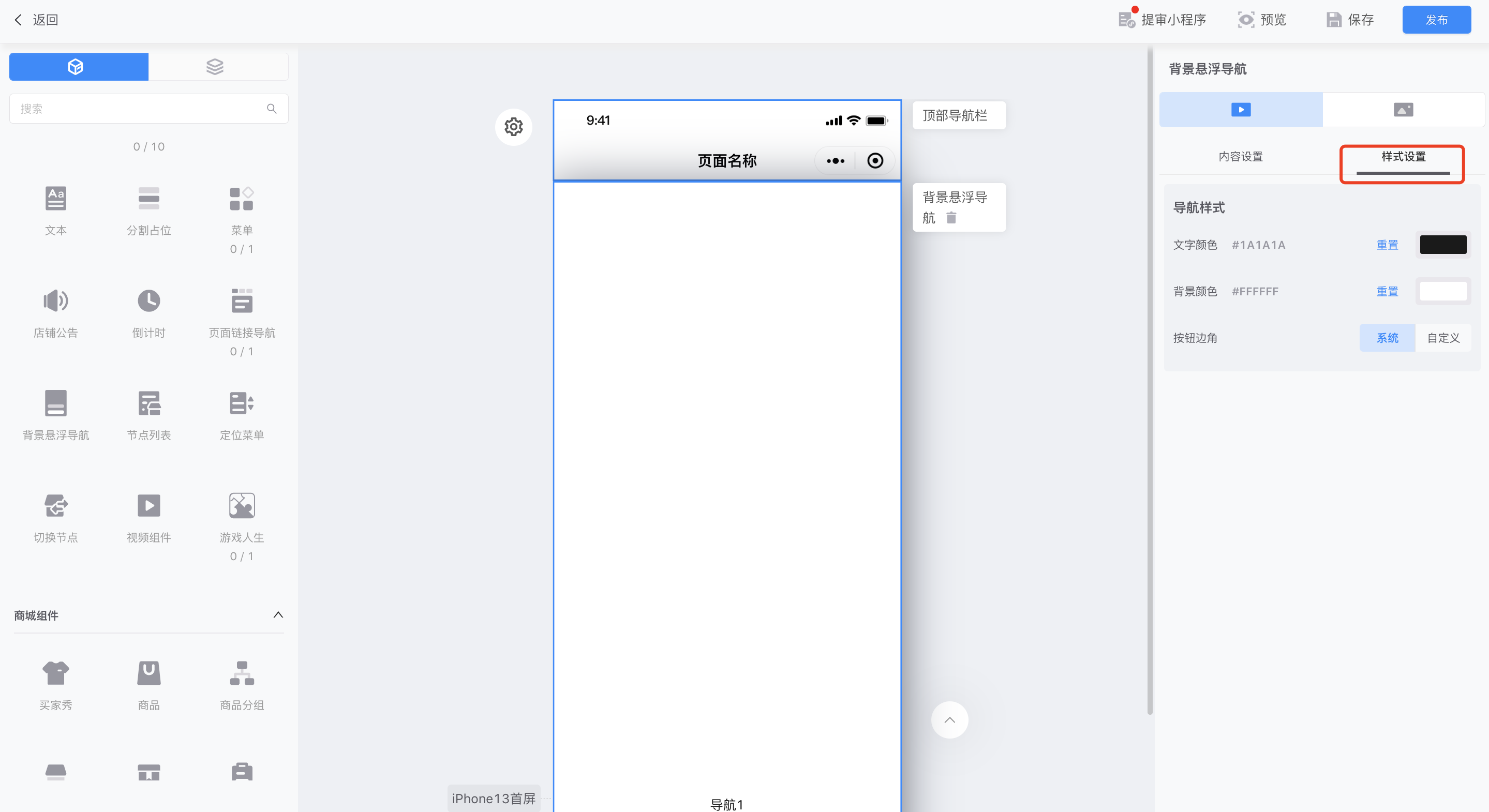
Task: Save the page with 保存
Action: tap(1350, 20)
